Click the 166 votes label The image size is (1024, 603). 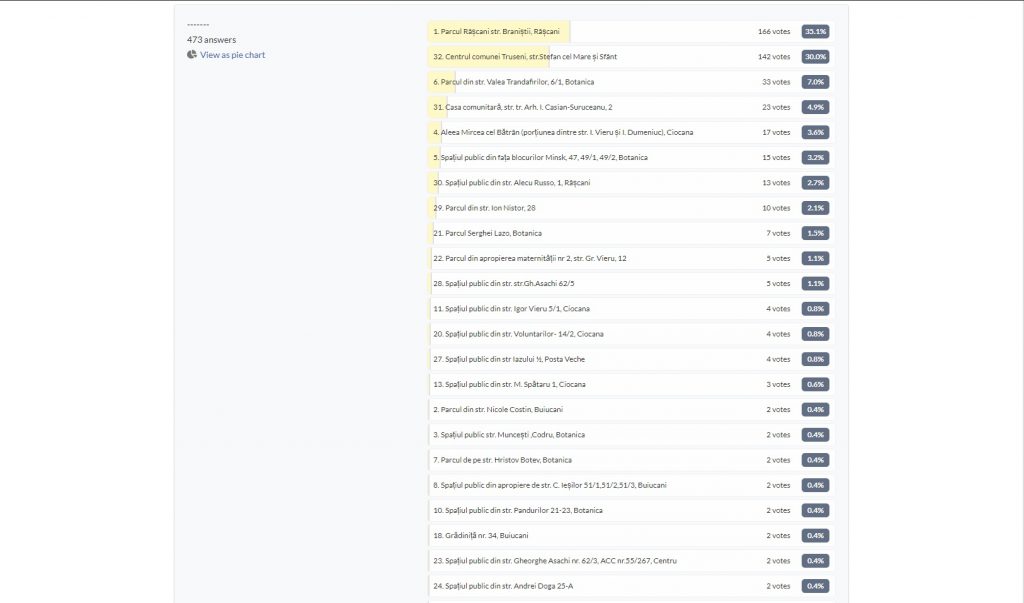click(x=773, y=32)
